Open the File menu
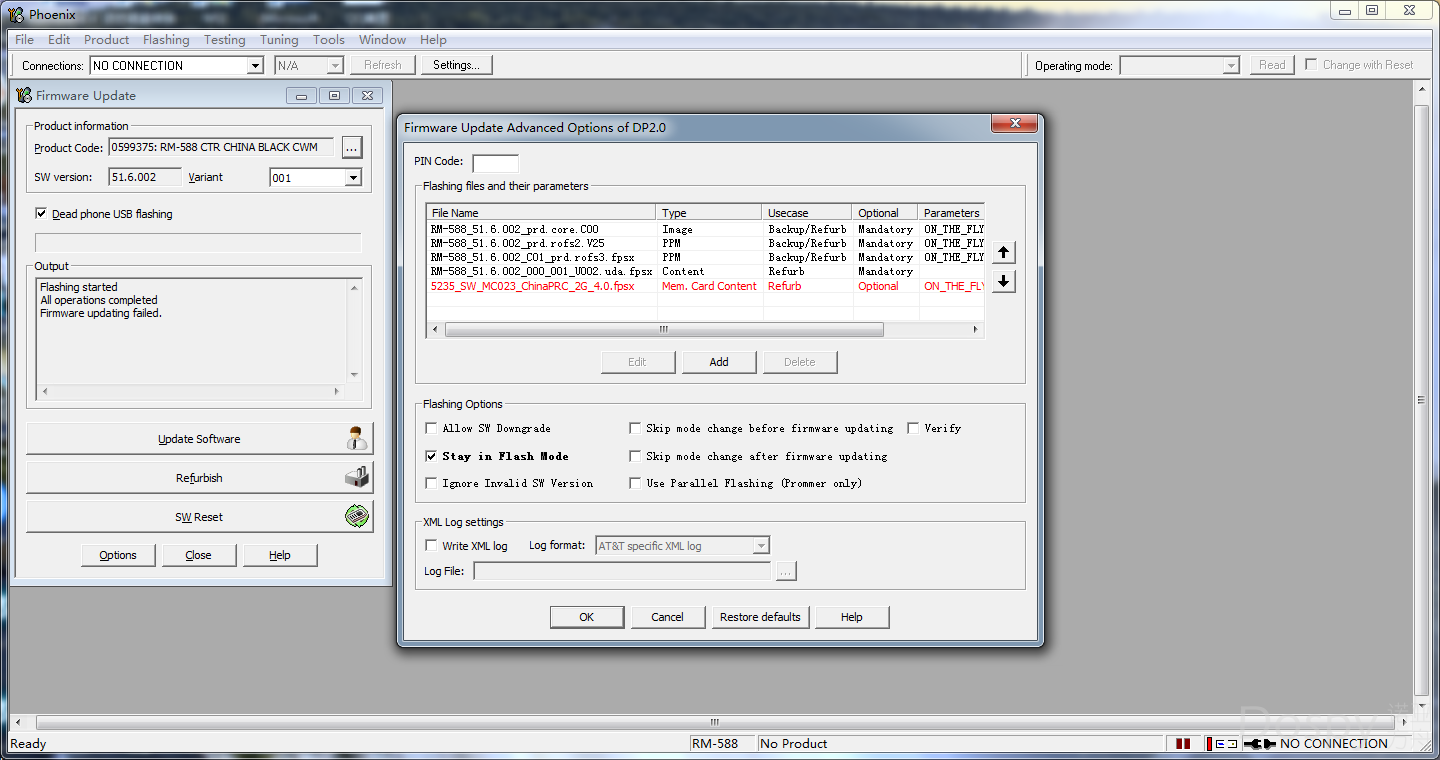1440x760 pixels. [24, 40]
